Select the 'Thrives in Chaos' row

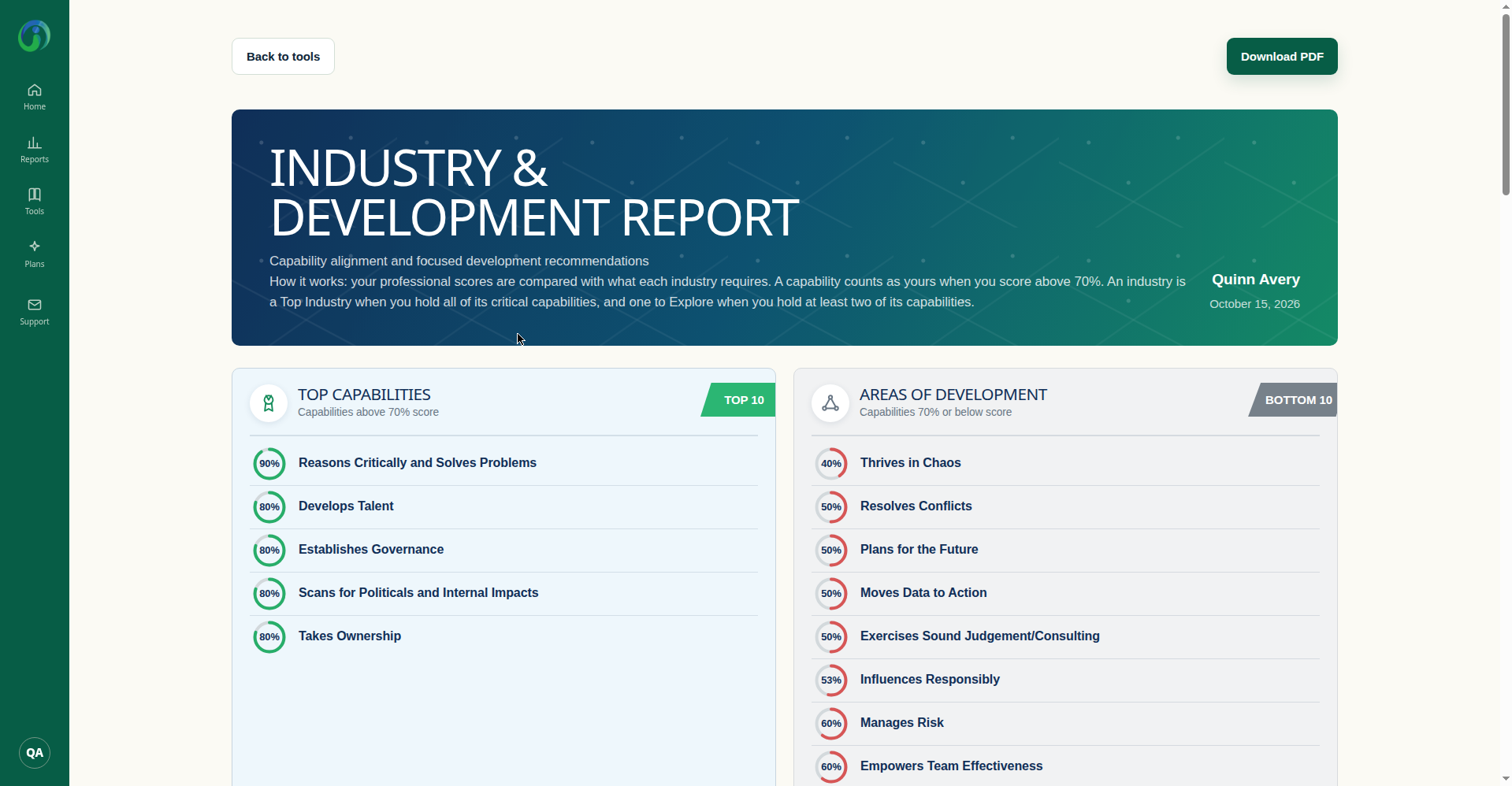[1065, 464]
